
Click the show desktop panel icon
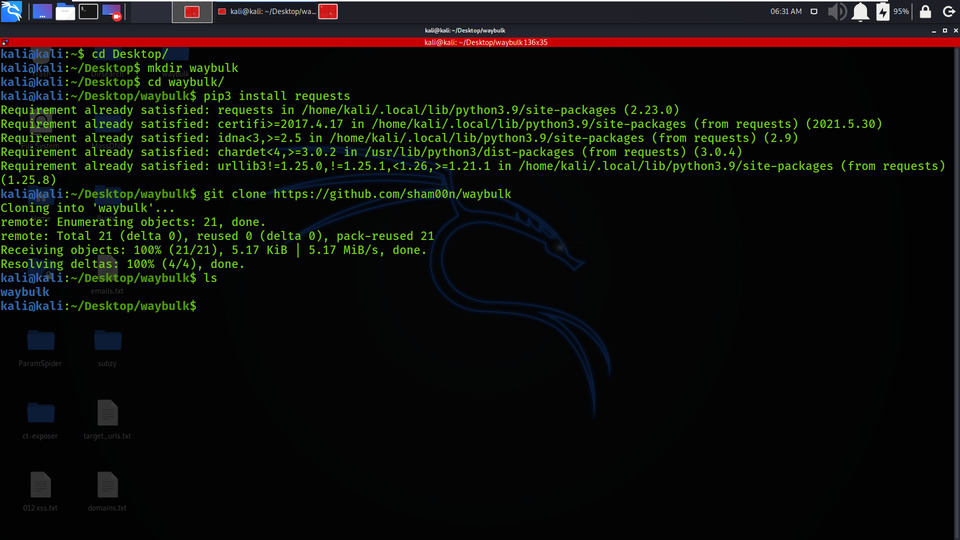(x=42, y=12)
